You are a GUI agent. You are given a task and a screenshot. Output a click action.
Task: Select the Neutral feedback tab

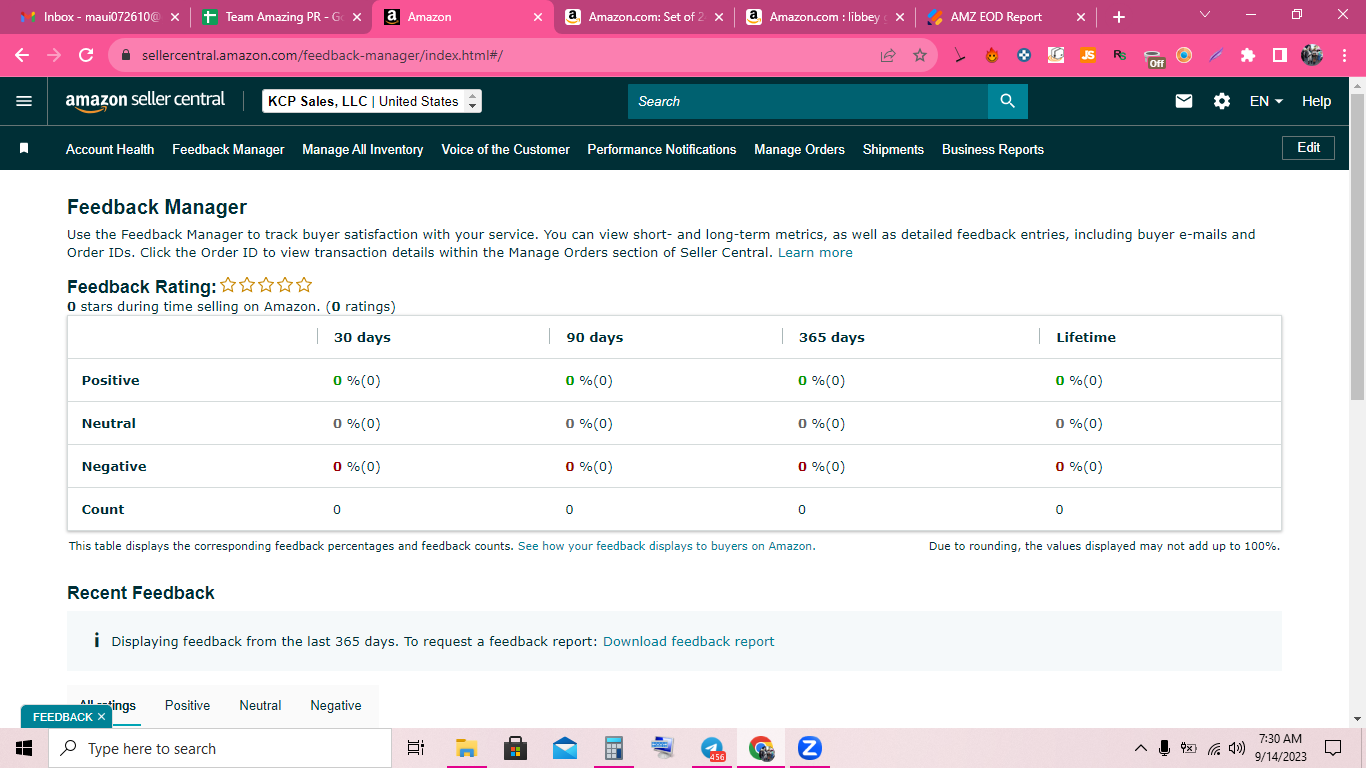pyautogui.click(x=260, y=705)
